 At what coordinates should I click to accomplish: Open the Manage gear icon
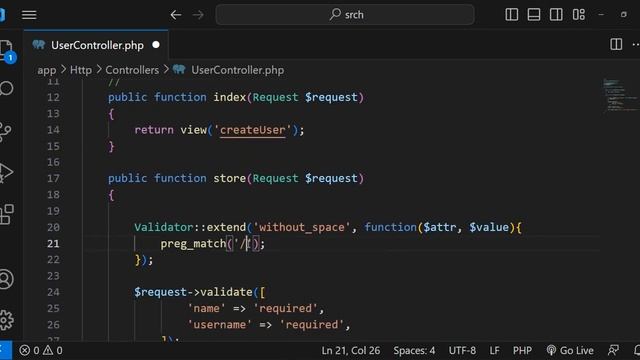(x=6, y=320)
